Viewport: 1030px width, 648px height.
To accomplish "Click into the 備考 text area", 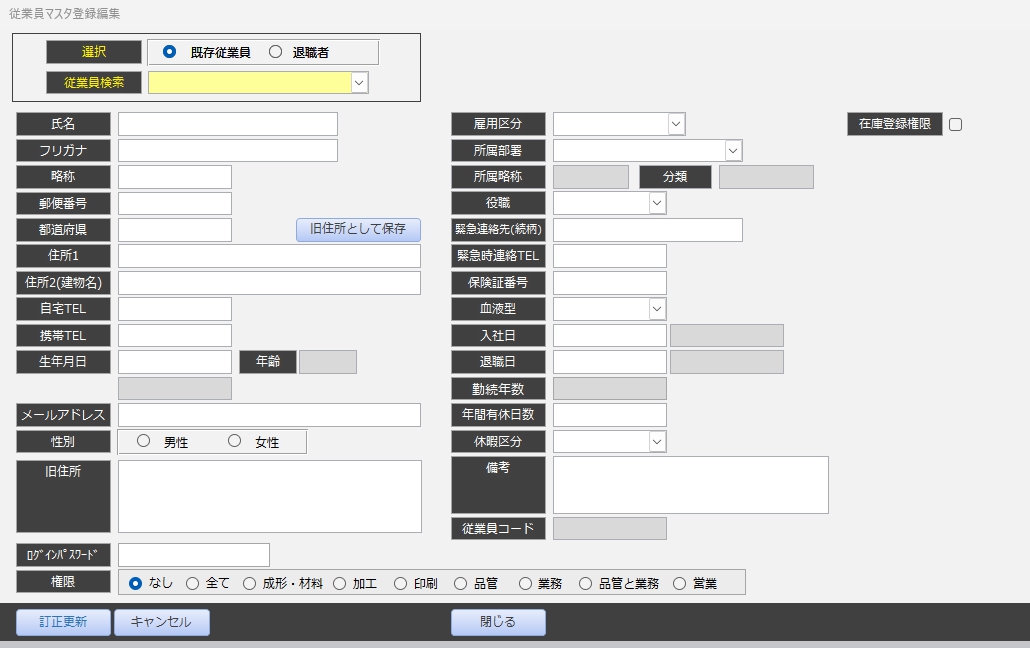I will (690, 485).
